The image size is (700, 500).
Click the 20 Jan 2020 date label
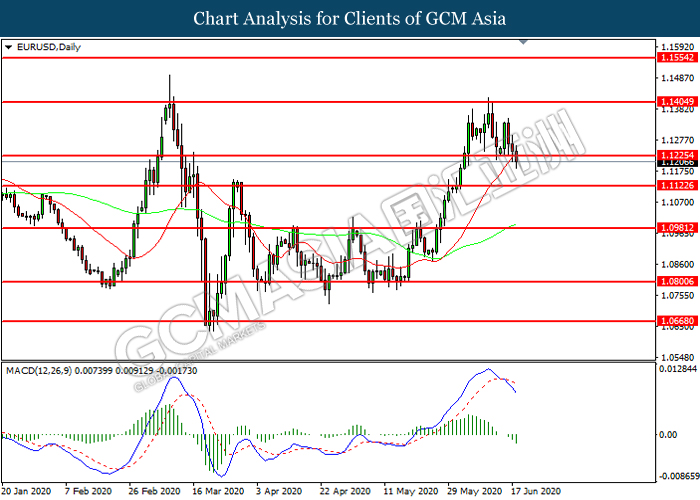point(26,491)
